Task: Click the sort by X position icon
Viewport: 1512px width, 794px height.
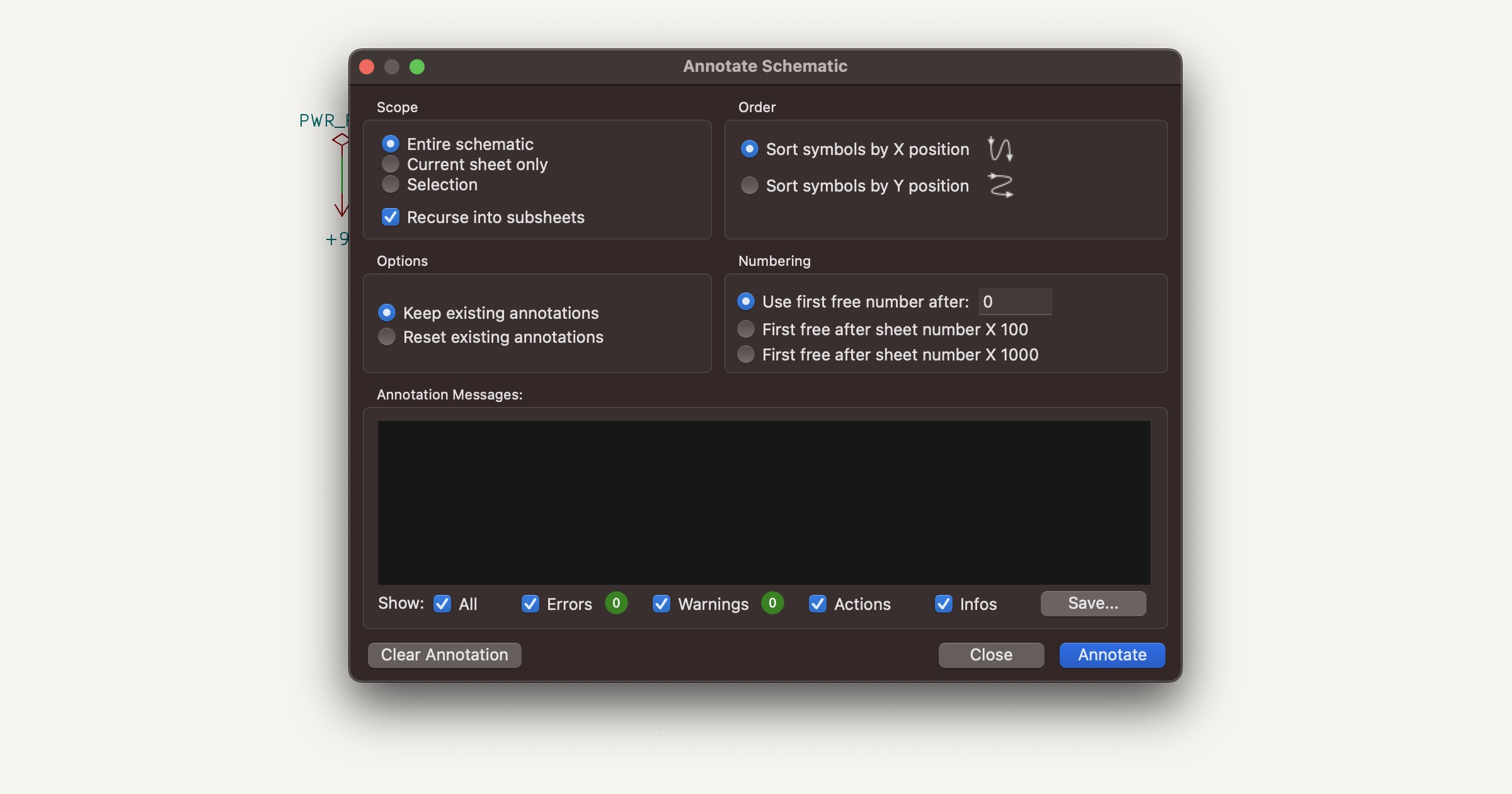Action: [1000, 150]
